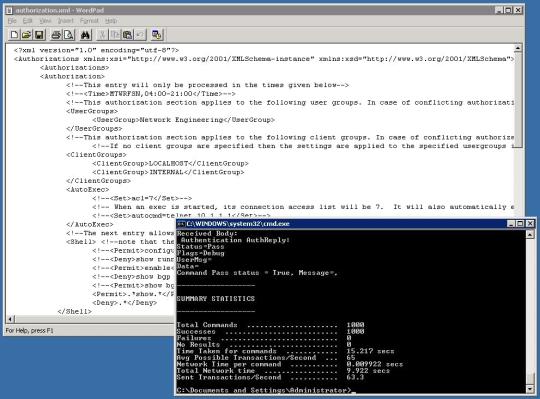Click the cmd.exe title bar system icon

(x=181, y=224)
